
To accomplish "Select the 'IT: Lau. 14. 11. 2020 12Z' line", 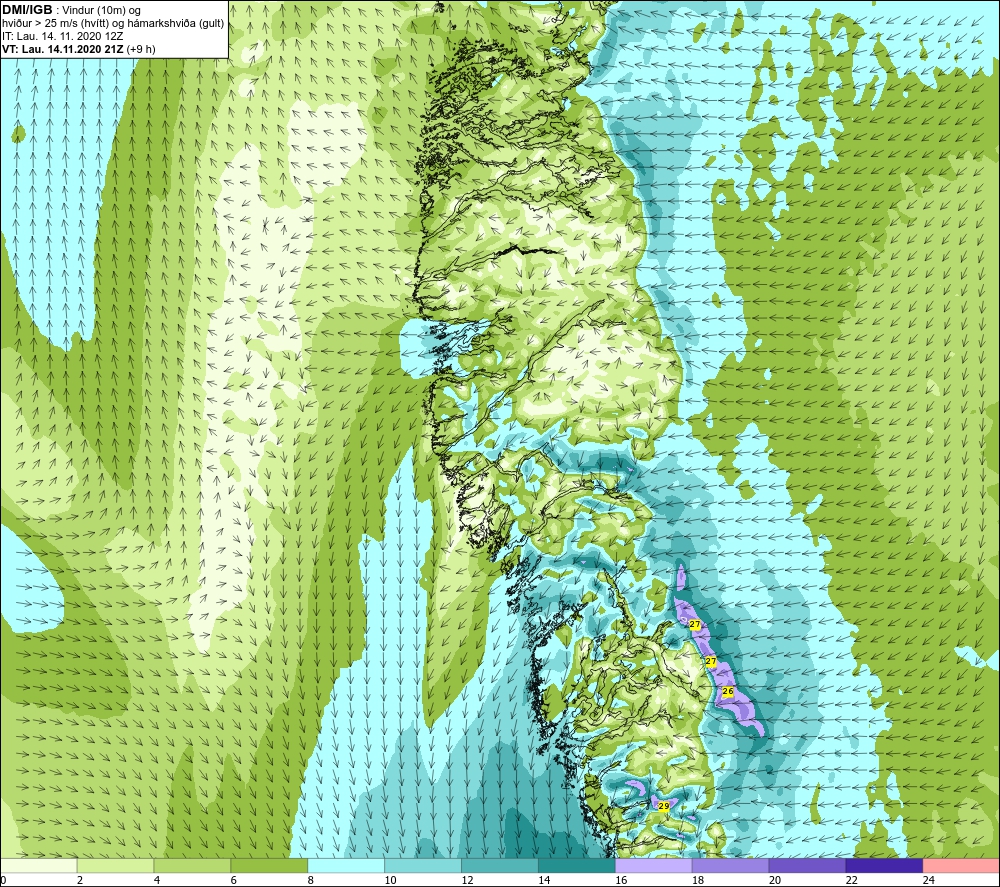I will click(62, 36).
